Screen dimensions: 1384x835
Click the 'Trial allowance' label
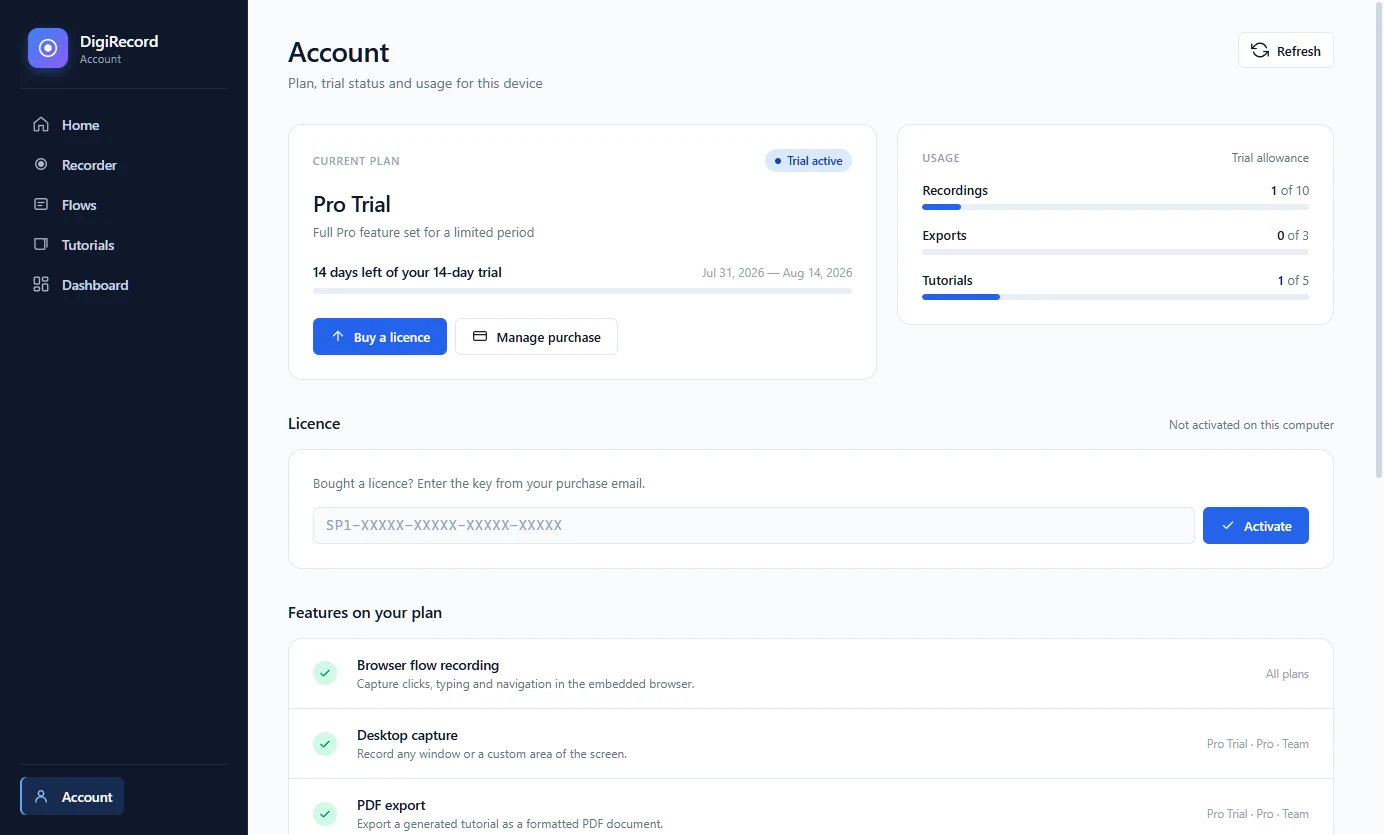click(x=1270, y=158)
